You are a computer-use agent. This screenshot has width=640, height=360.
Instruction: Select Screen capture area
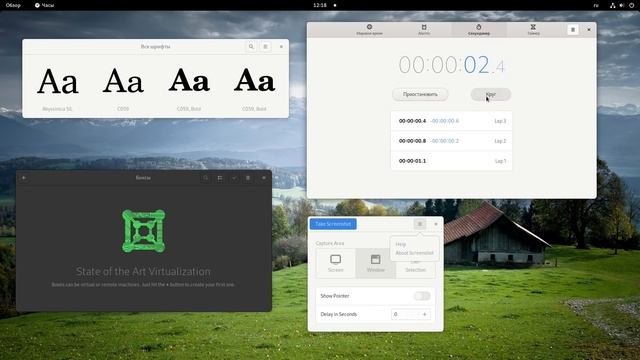336,263
